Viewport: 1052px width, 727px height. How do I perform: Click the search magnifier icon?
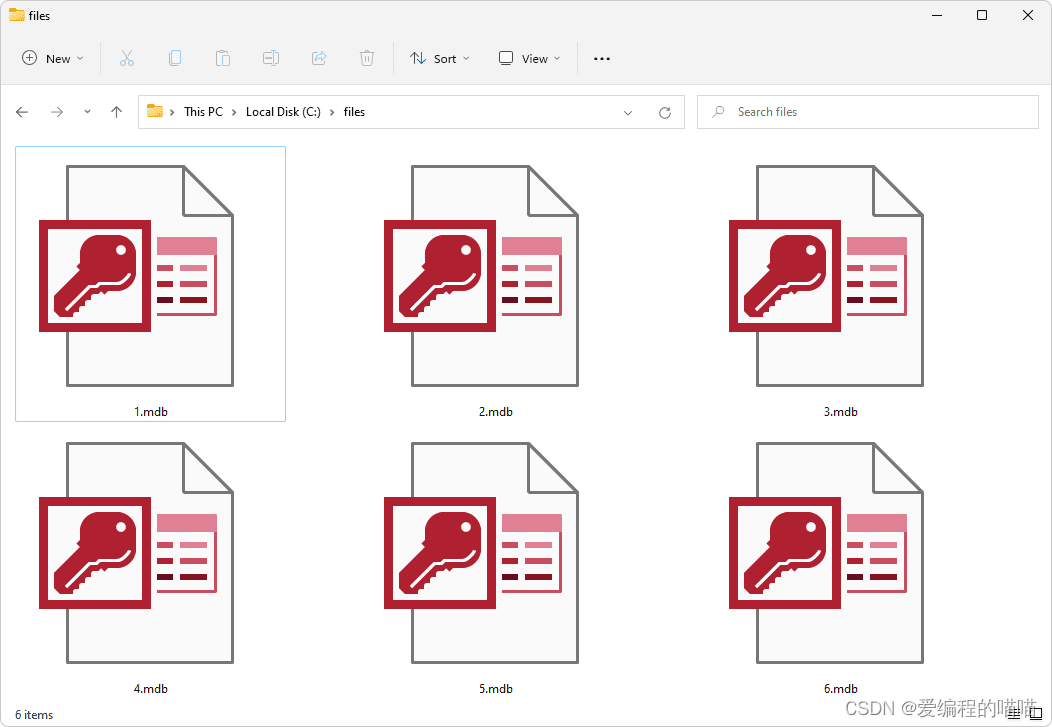(x=719, y=111)
